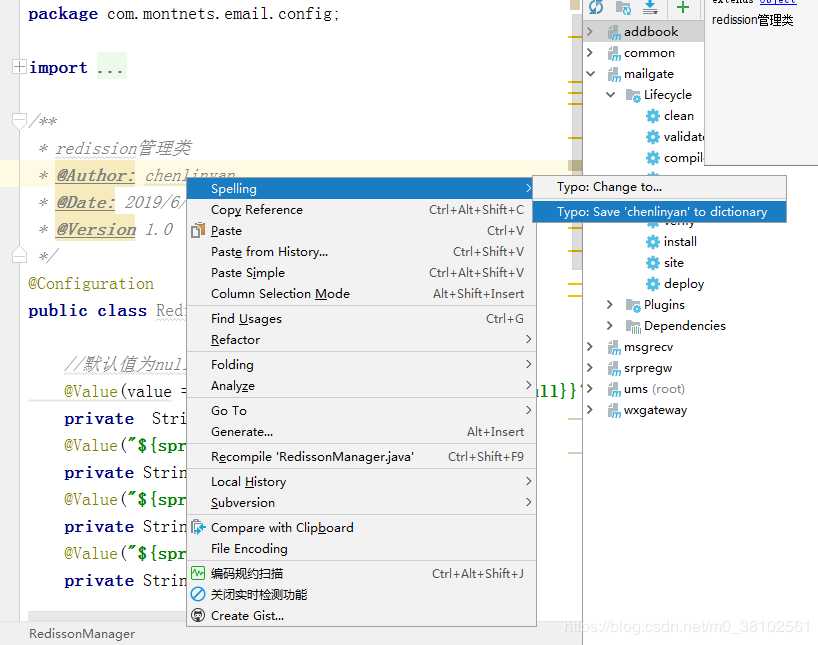Select Generate... menu item
The height and width of the screenshot is (645, 818).
click(361, 432)
